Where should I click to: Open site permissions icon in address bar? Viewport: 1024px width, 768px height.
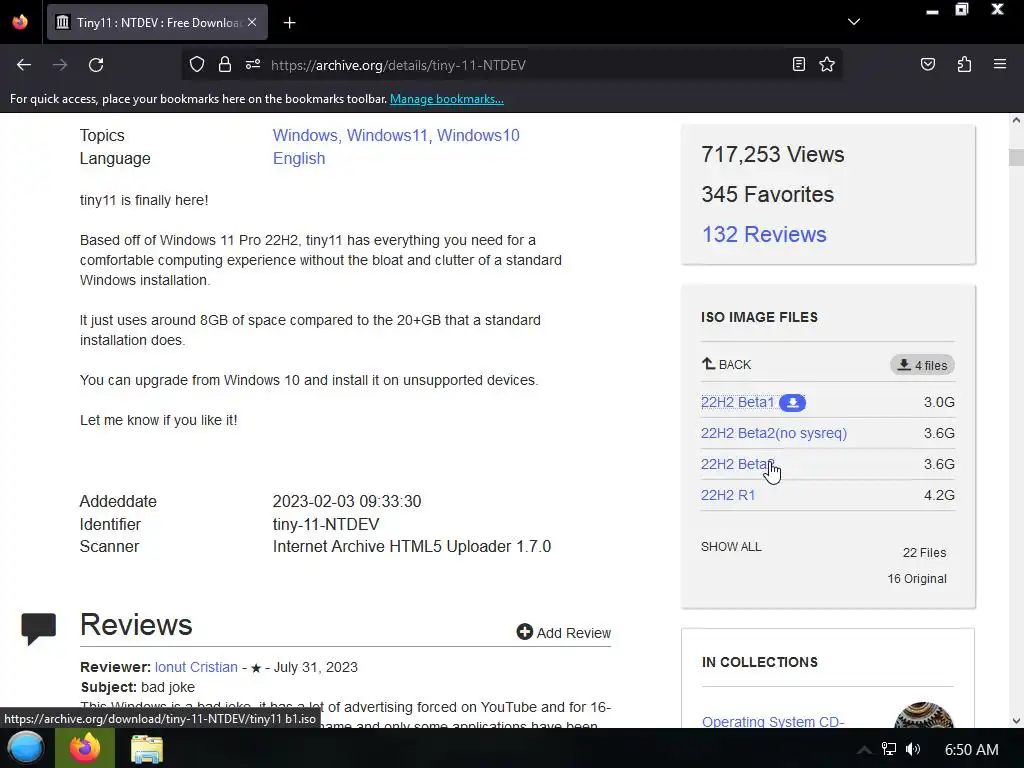(253, 65)
